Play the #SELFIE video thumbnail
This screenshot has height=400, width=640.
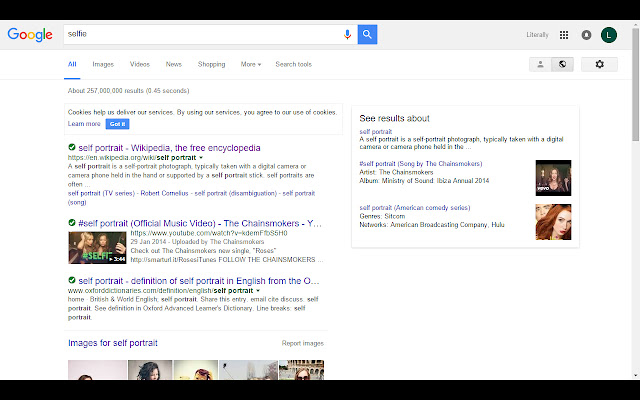pos(97,247)
